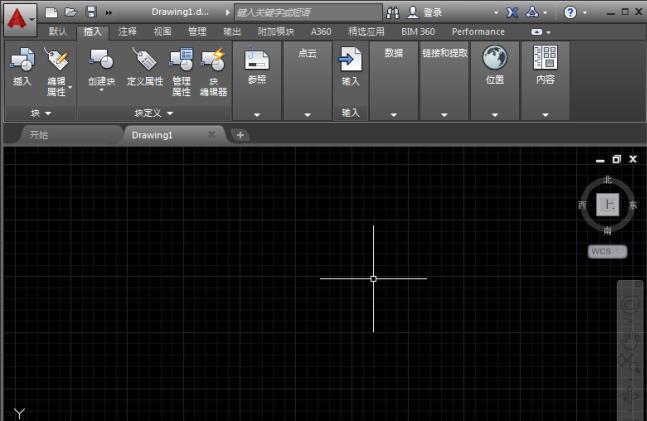Open the A360 ribbon tab
Image resolution: width=647 pixels, height=421 pixels.
[321, 32]
